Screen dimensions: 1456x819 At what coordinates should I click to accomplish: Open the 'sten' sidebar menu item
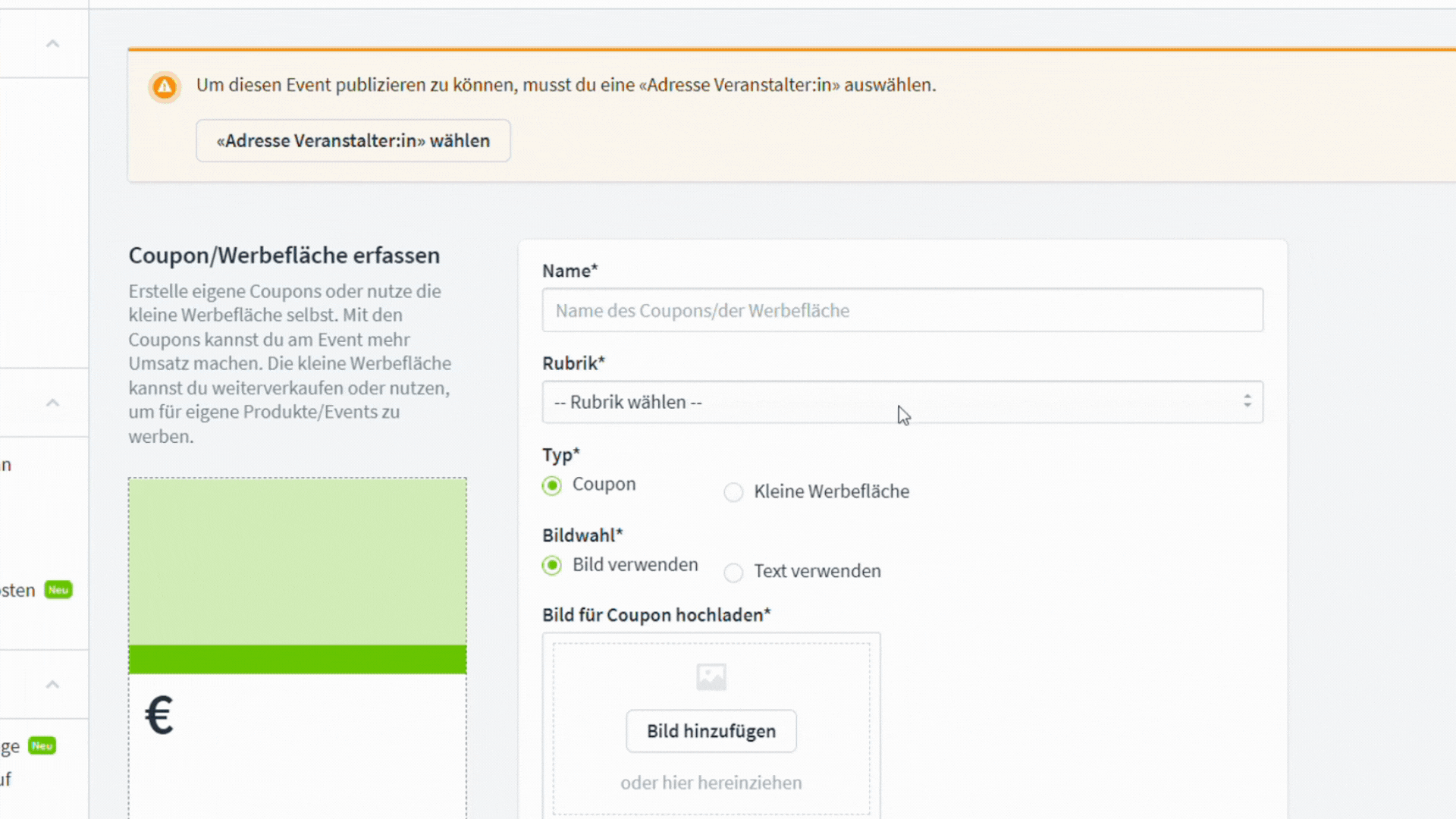click(17, 591)
